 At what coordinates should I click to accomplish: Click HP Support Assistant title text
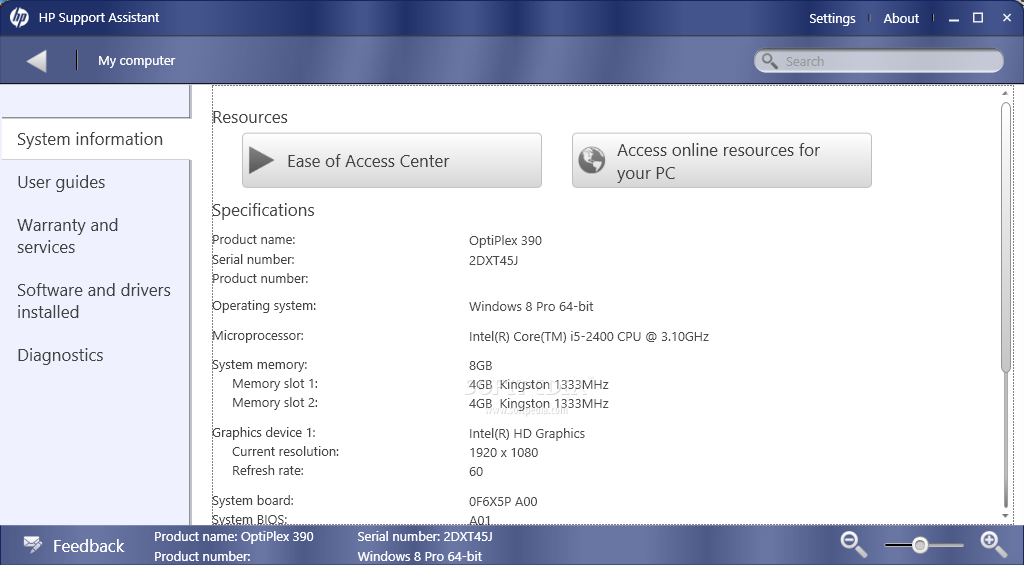[x=99, y=18]
